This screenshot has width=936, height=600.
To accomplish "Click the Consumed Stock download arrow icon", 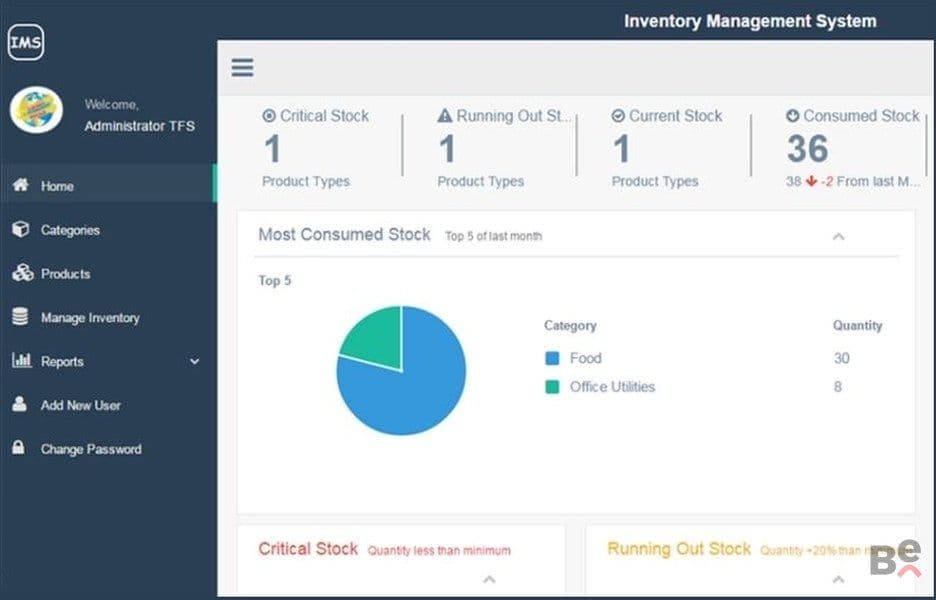I will (x=793, y=116).
